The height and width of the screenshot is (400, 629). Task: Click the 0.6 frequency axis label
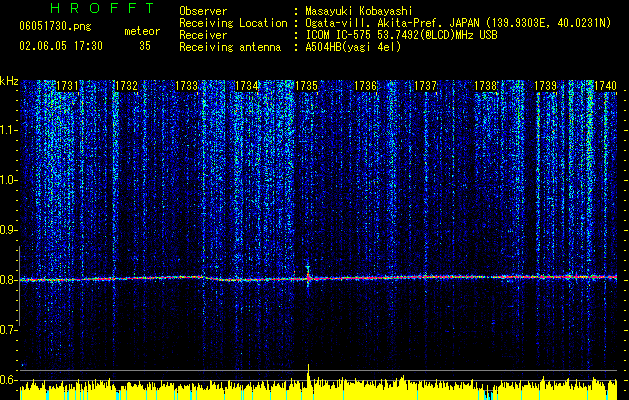8,380
